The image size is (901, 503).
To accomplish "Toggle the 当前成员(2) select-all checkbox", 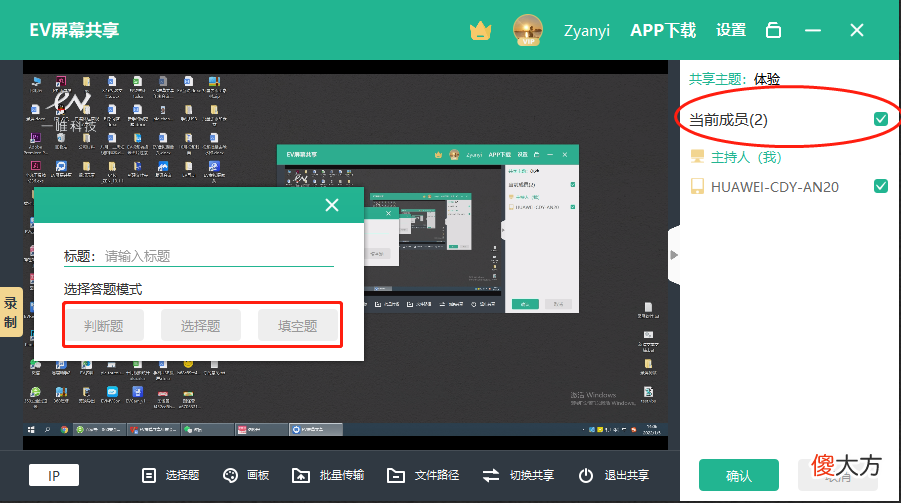I will [x=880, y=119].
